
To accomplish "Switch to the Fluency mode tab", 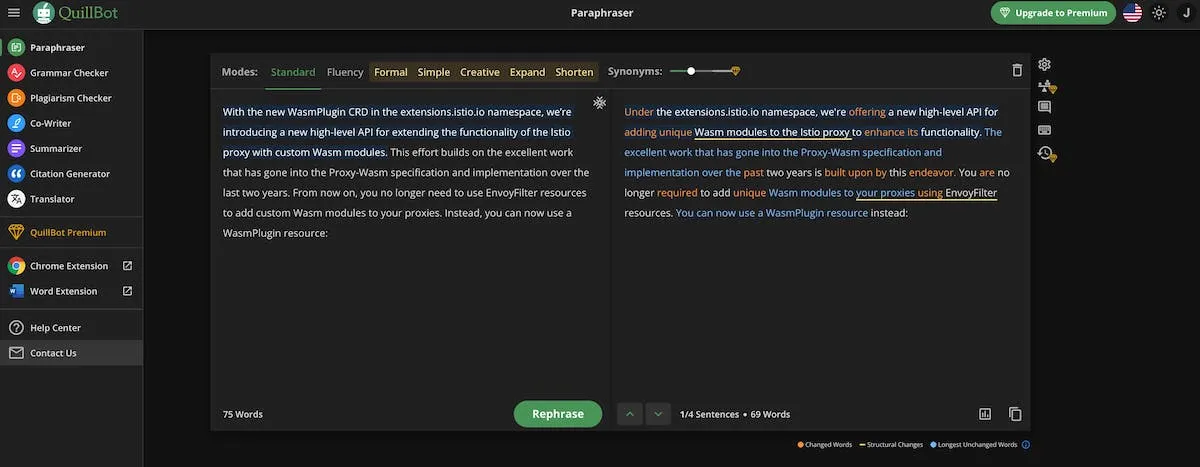I will click(x=345, y=72).
